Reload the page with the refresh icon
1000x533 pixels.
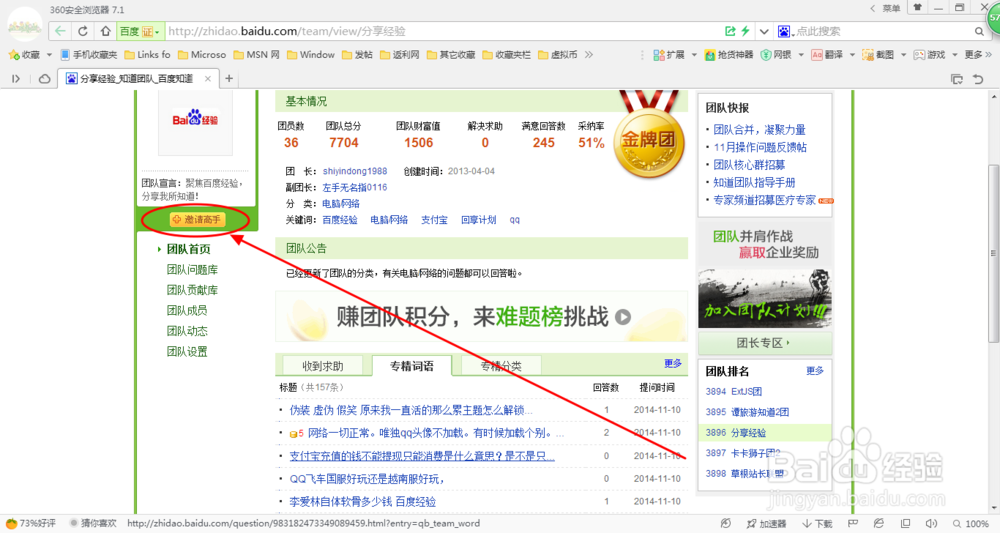point(83,31)
